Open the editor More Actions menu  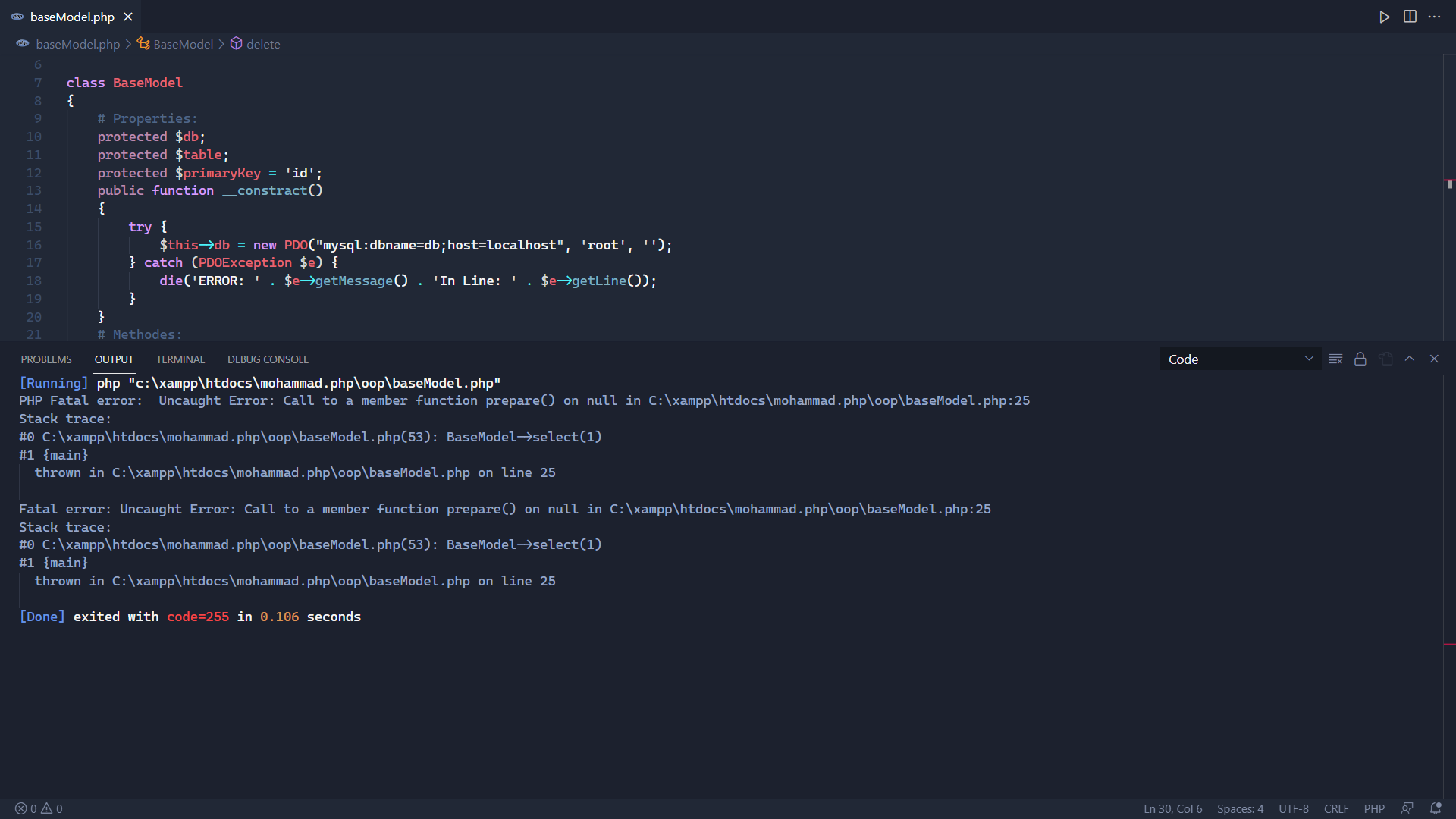(x=1435, y=17)
